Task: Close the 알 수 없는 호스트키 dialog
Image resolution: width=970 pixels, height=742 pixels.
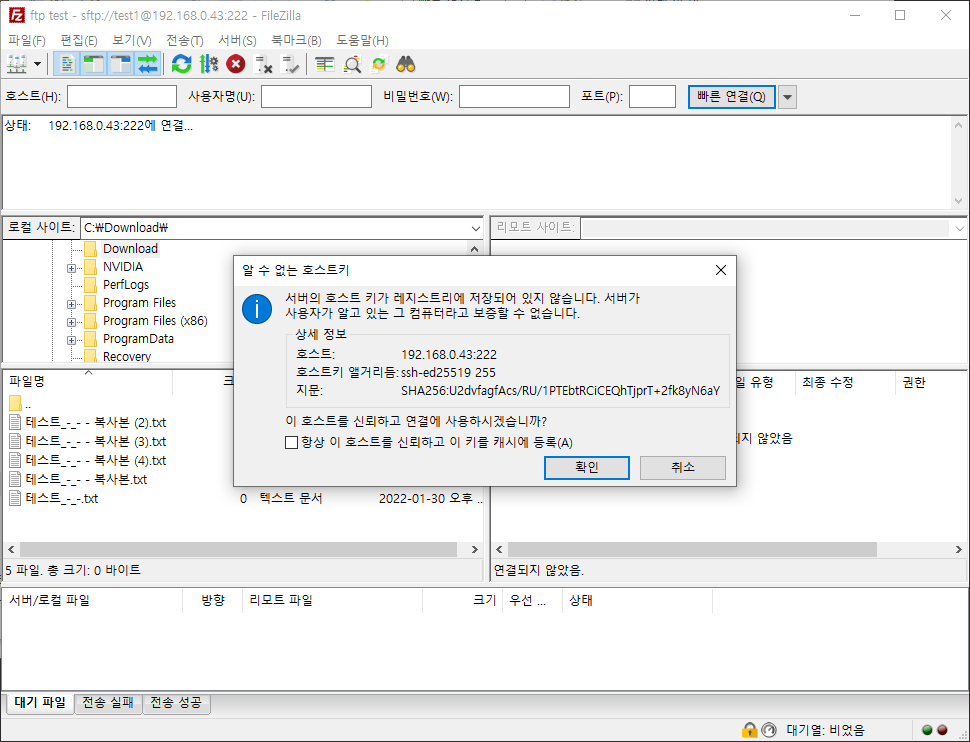Action: pos(721,270)
